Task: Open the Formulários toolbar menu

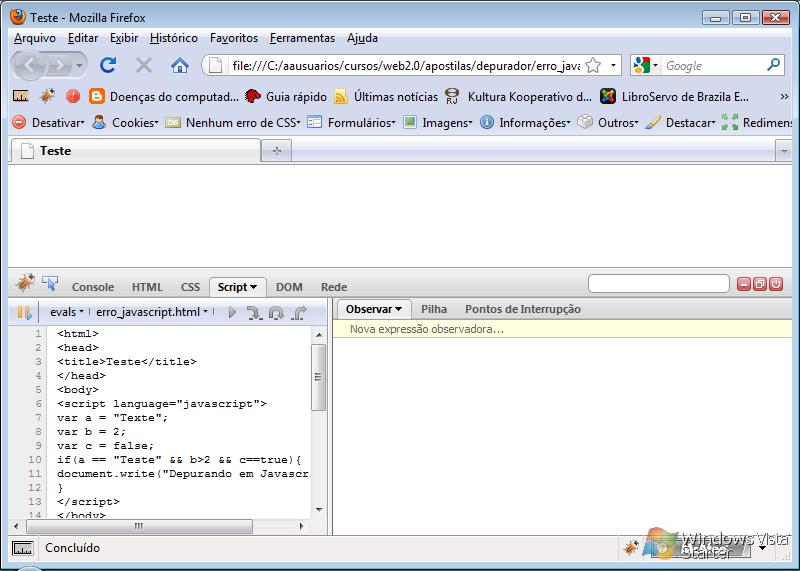Action: pos(351,122)
